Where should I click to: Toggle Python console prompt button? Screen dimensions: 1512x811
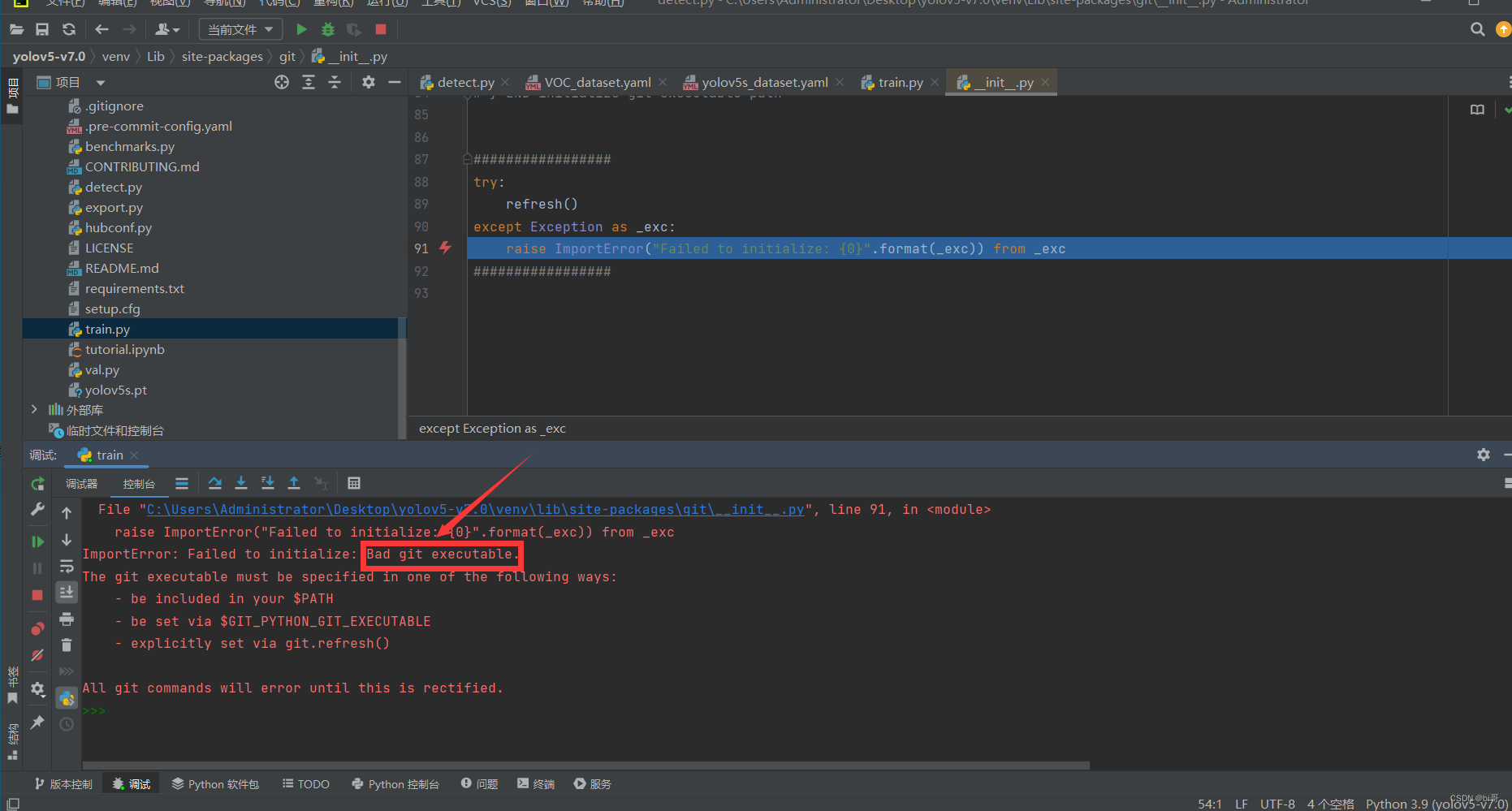[x=67, y=698]
